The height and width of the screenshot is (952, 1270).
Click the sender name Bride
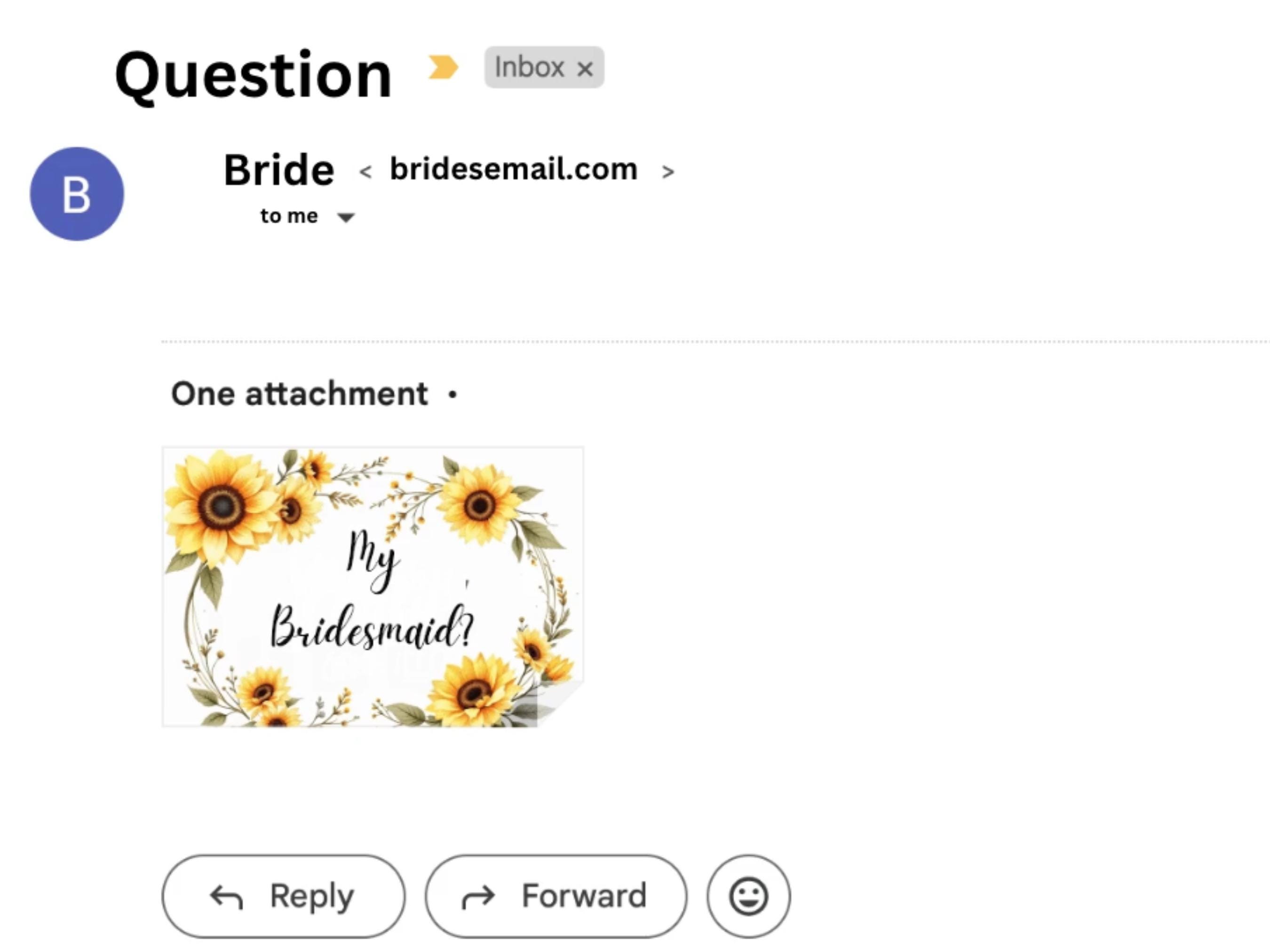(279, 170)
